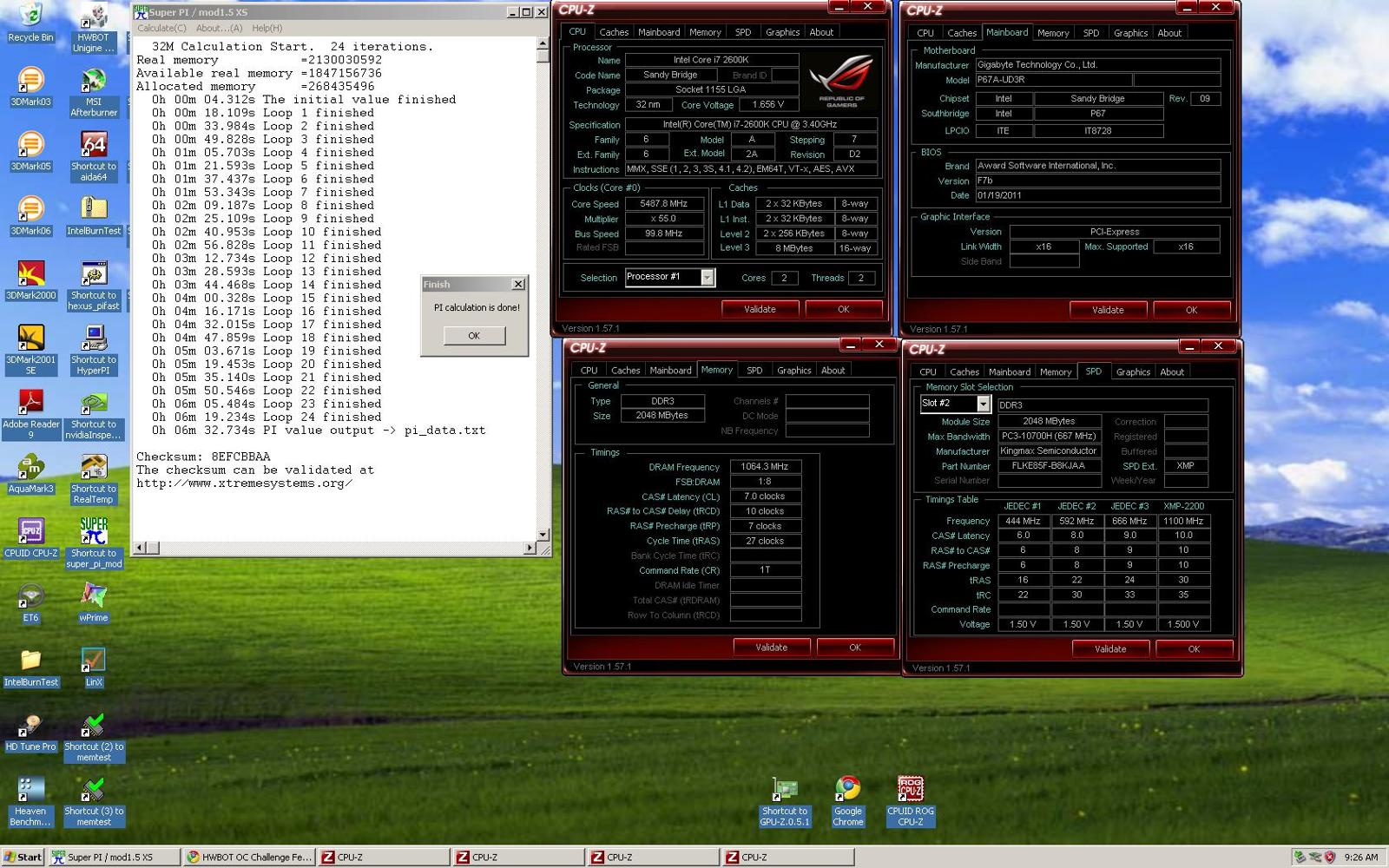Viewport: 1389px width, 868px height.
Task: Launch Google Chrome desktop icon
Action: (x=848, y=802)
